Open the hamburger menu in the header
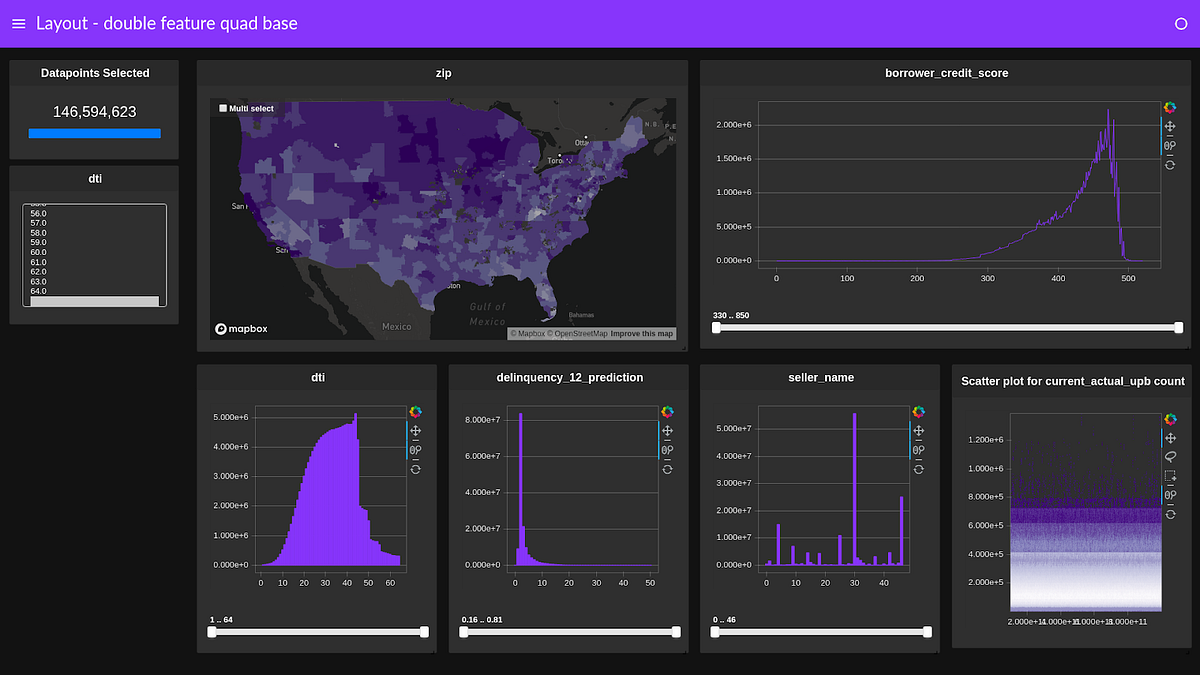 (x=18, y=23)
